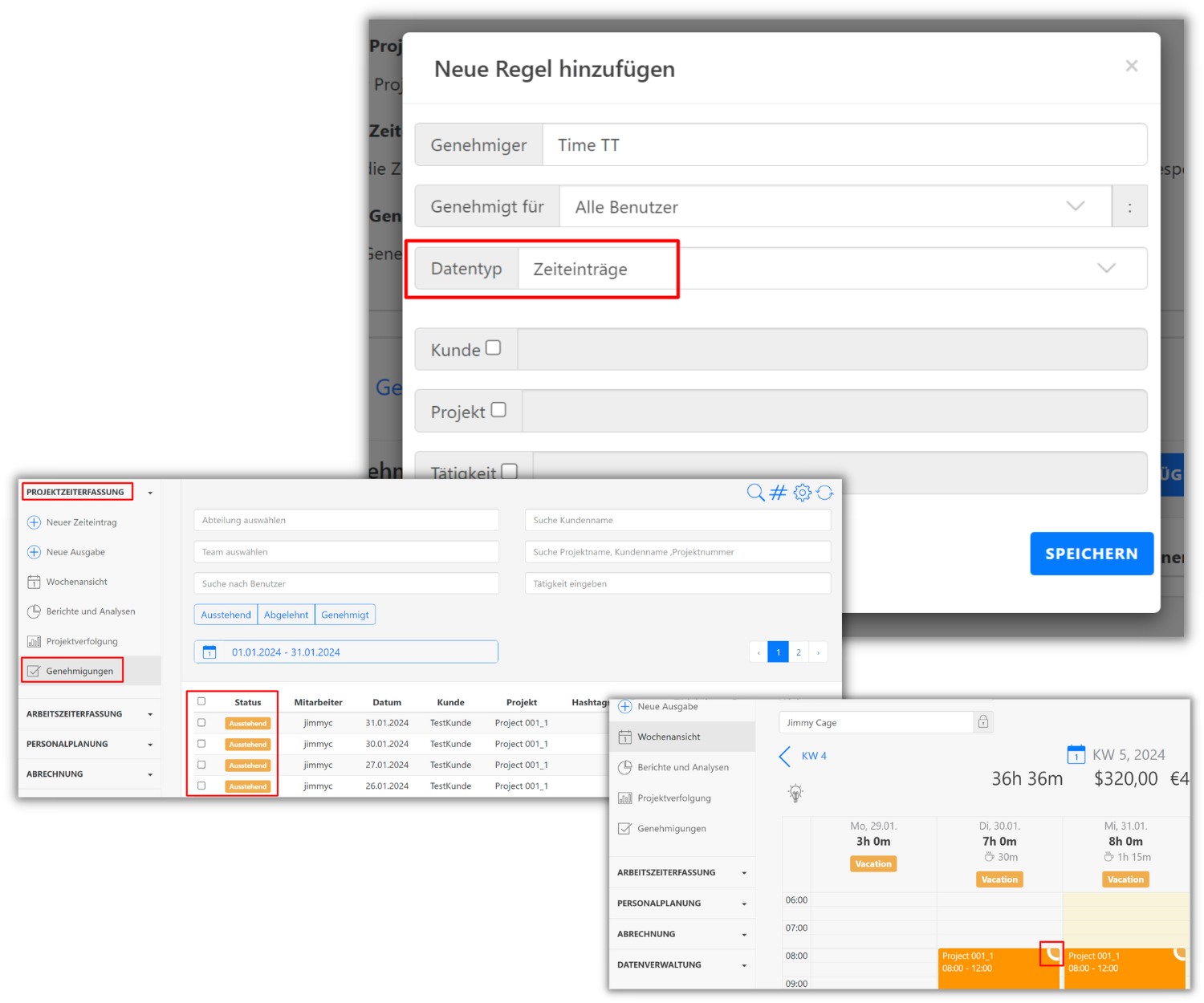Image resolution: width=1204 pixels, height=1003 pixels.
Task: Enable the Projekt checkbox
Action: (x=498, y=410)
